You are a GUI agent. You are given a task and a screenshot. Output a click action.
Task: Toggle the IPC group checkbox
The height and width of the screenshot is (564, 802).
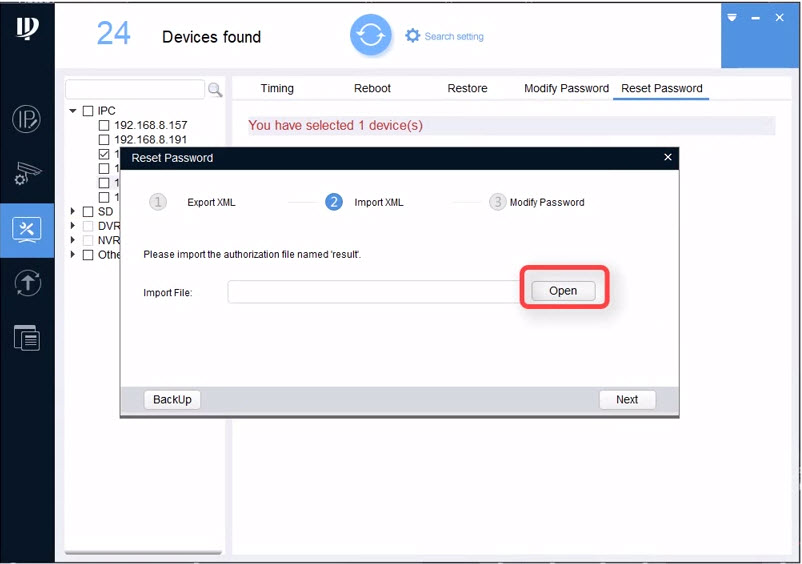pos(88,111)
